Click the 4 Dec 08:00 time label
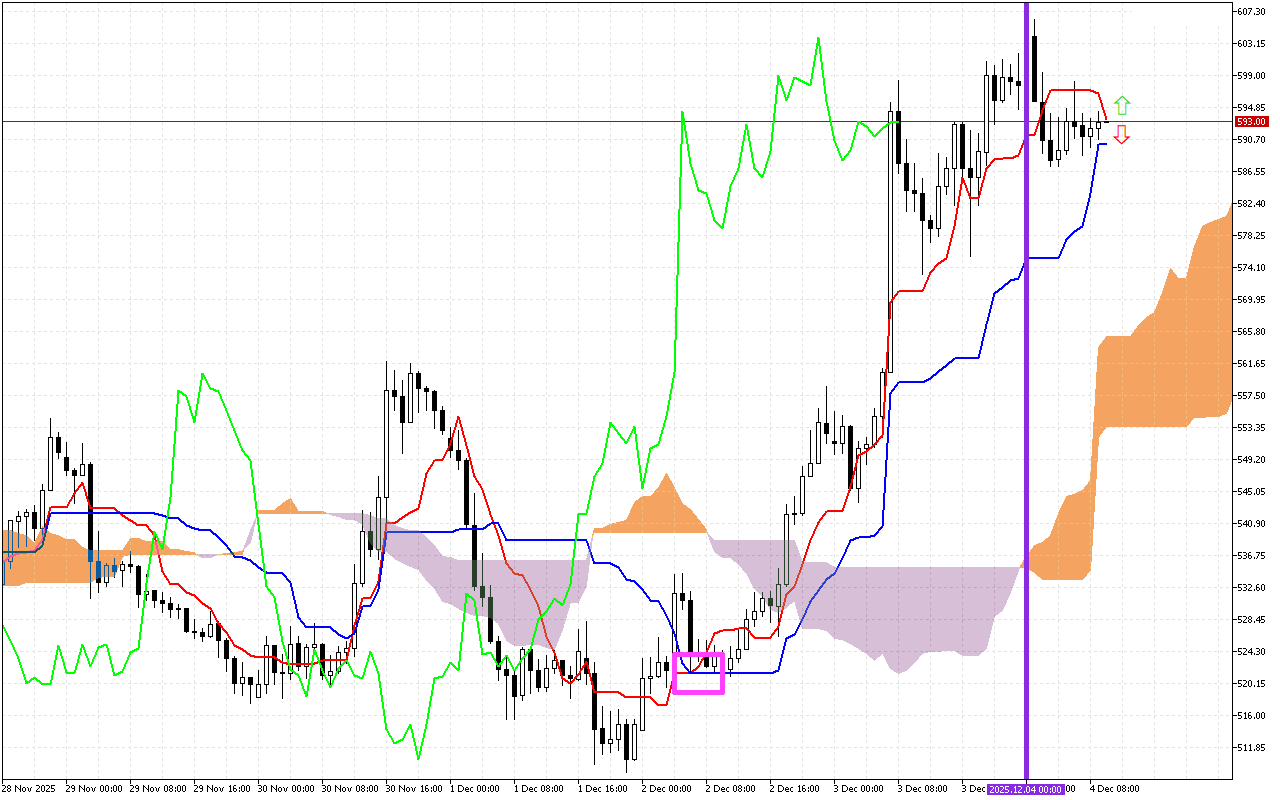This screenshot has height=800, width=1280. pyautogui.click(x=1114, y=789)
